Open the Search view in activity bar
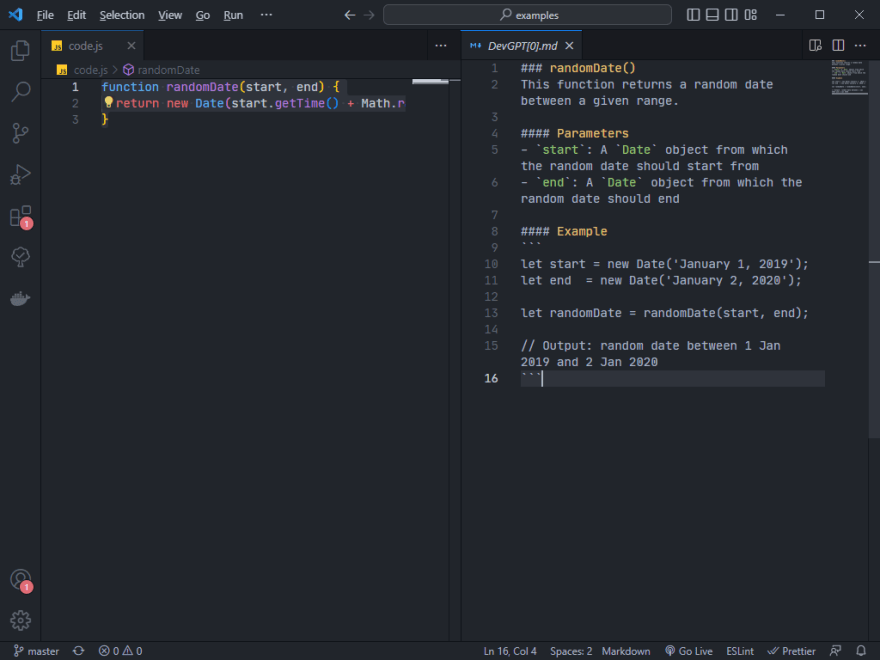This screenshot has width=880, height=660. [x=20, y=91]
